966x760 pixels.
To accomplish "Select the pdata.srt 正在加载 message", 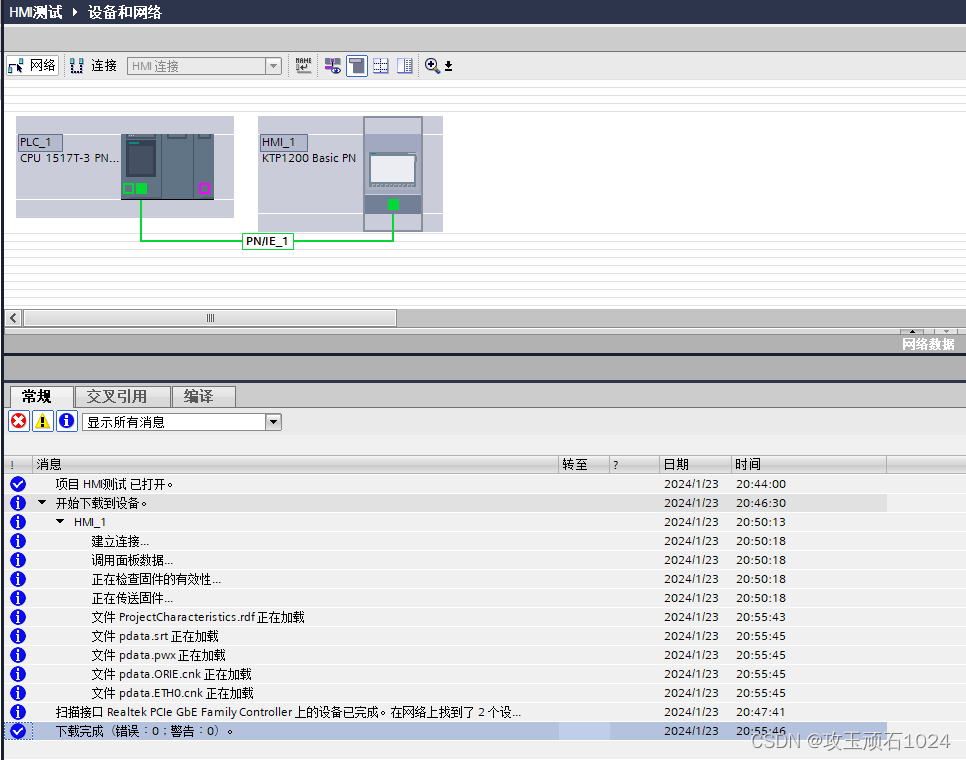I will click(x=446, y=636).
